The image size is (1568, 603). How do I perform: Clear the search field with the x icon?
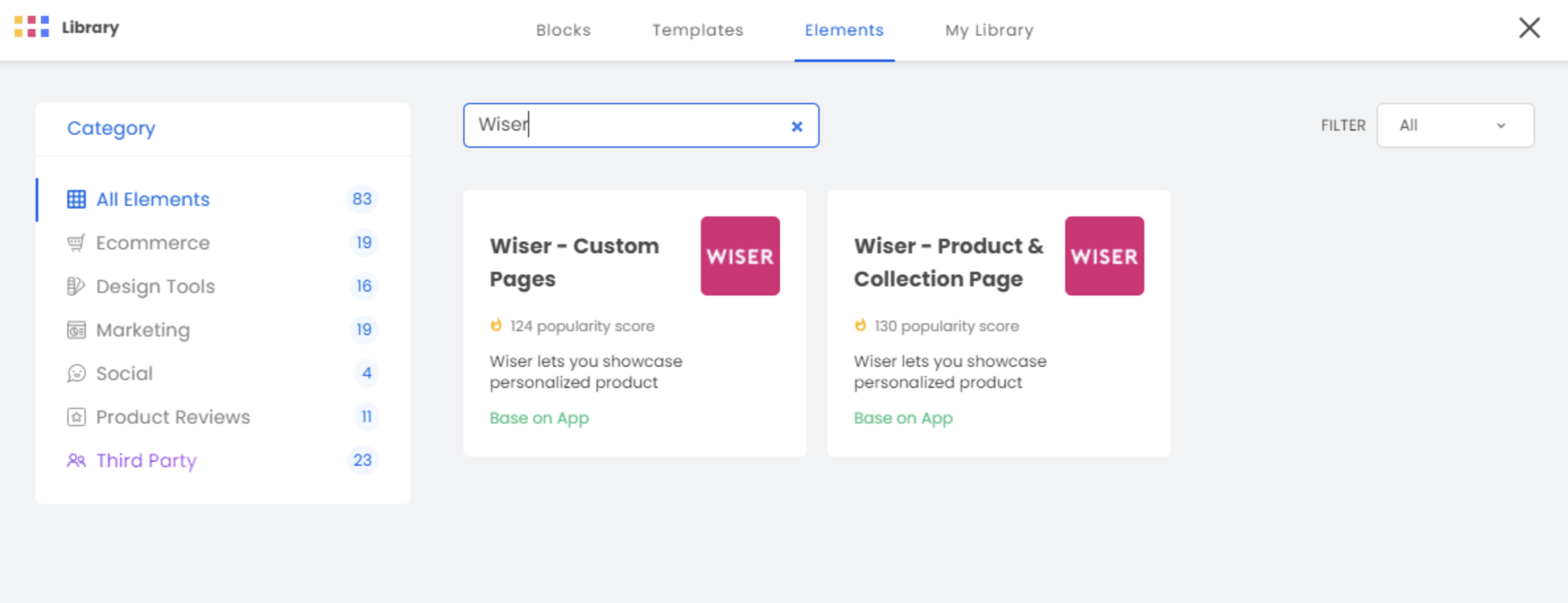click(x=797, y=126)
